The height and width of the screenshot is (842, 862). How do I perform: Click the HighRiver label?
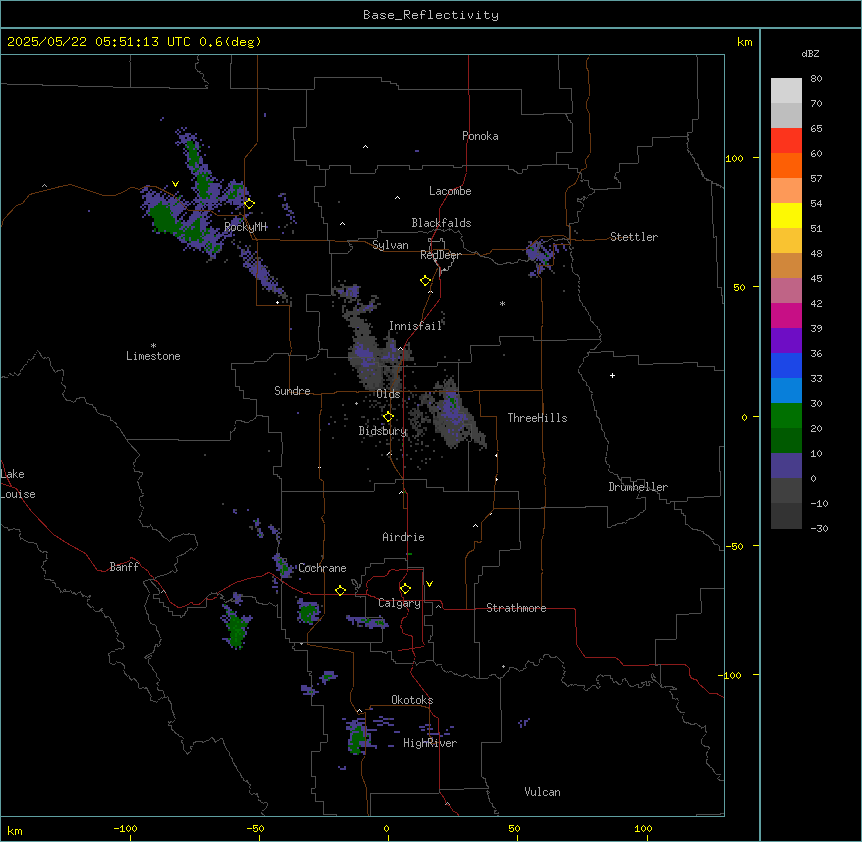430,743
